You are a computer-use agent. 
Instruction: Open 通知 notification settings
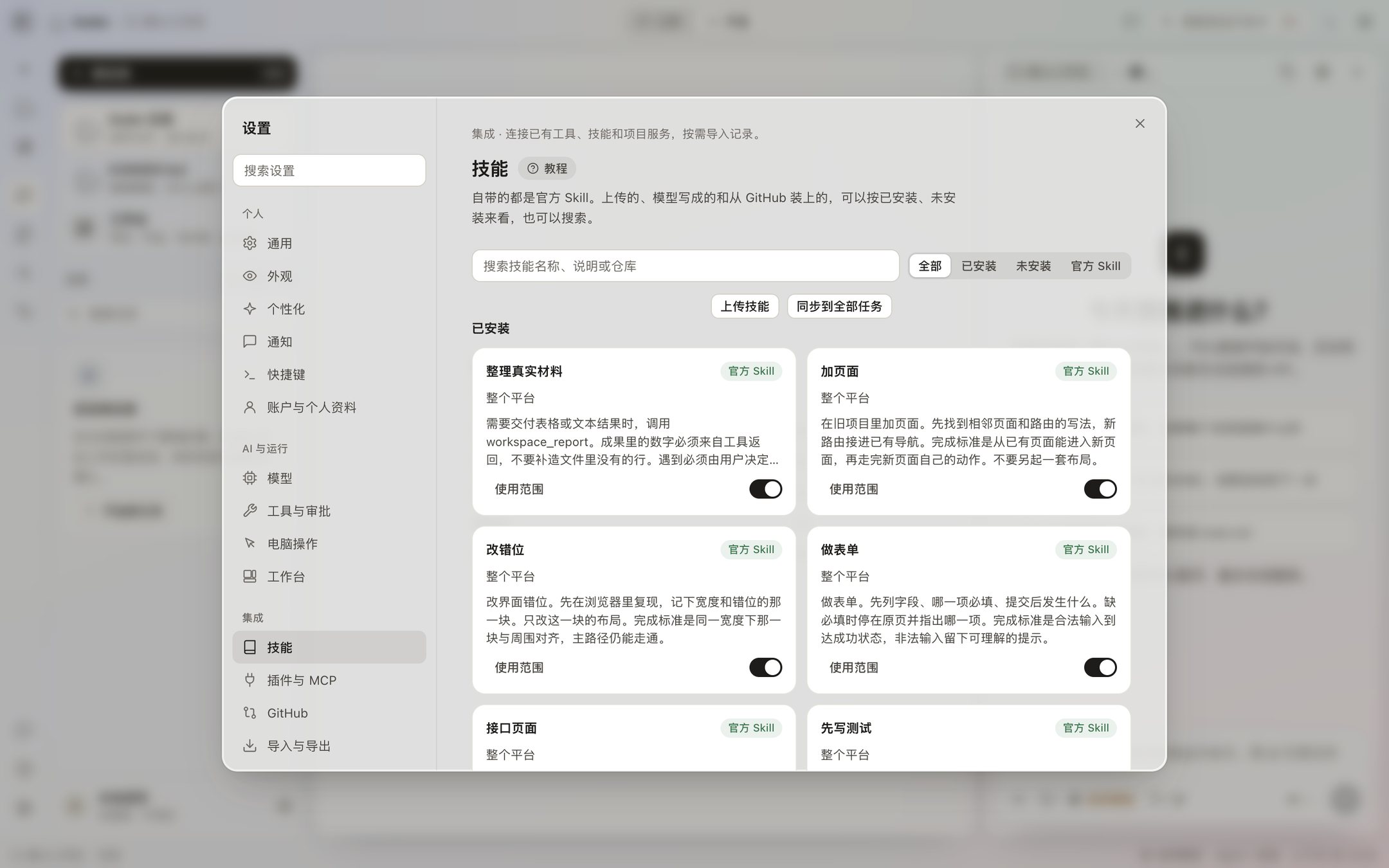pos(329,341)
